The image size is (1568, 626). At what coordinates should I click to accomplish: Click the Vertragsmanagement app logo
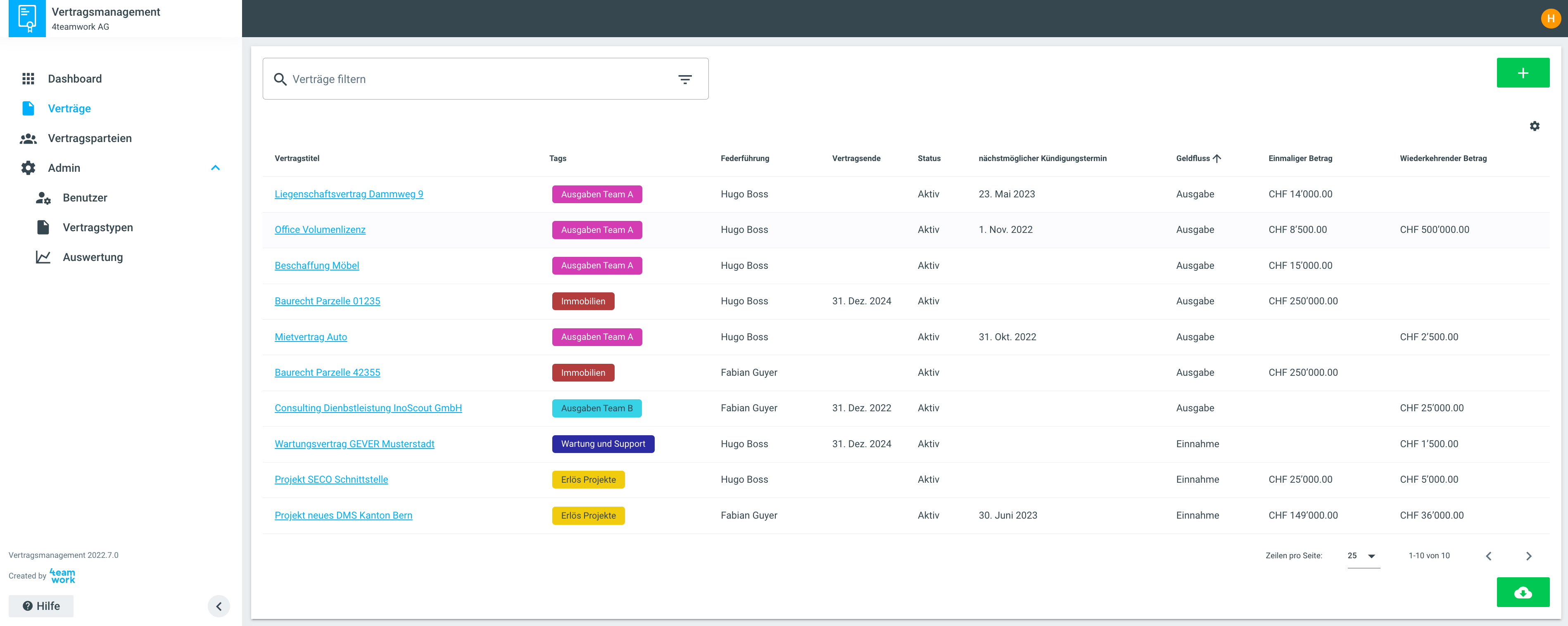27,18
